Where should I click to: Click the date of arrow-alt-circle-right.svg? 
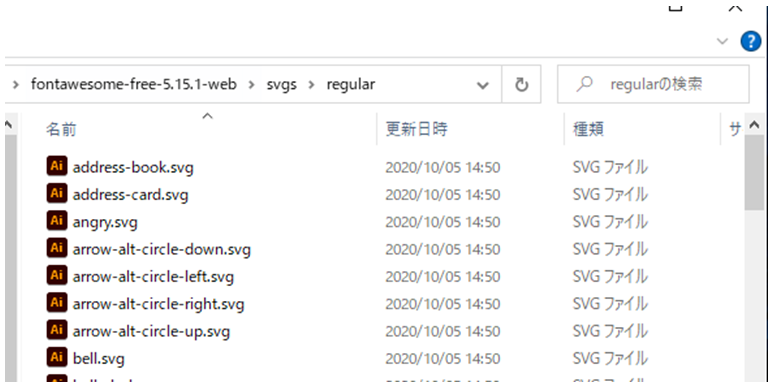click(x=443, y=304)
